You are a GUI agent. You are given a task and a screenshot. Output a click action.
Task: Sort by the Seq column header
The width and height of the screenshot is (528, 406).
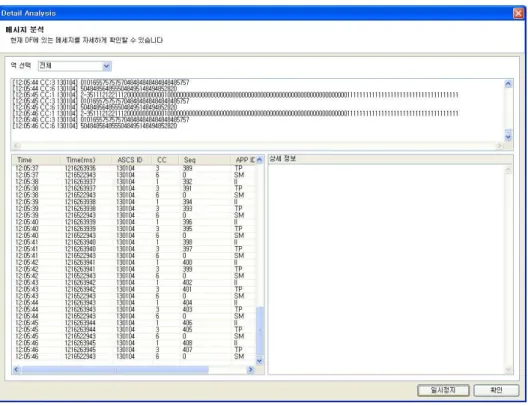click(205, 160)
